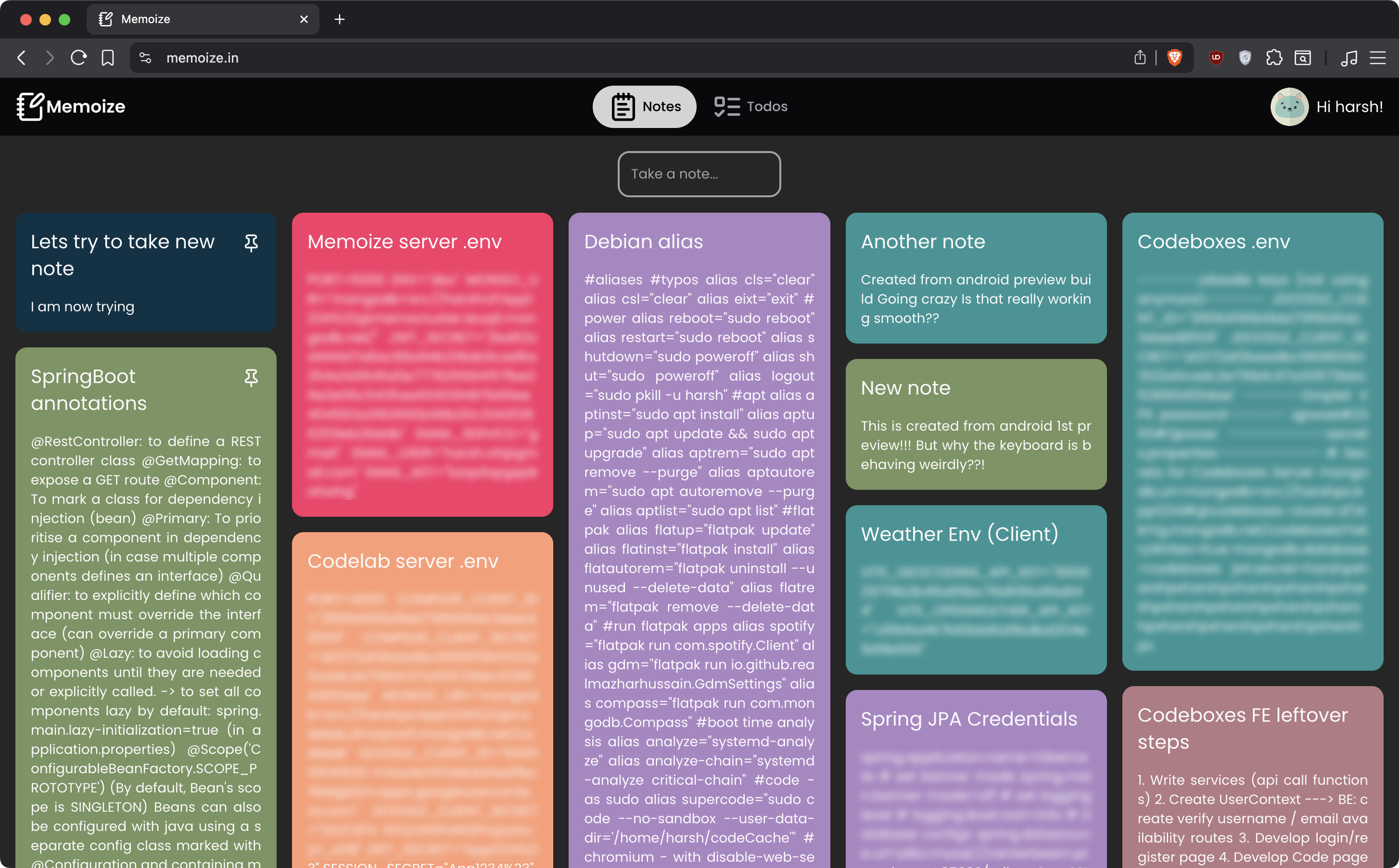The width and height of the screenshot is (1399, 868).
Task: Select the Notes tab
Action: [644, 107]
